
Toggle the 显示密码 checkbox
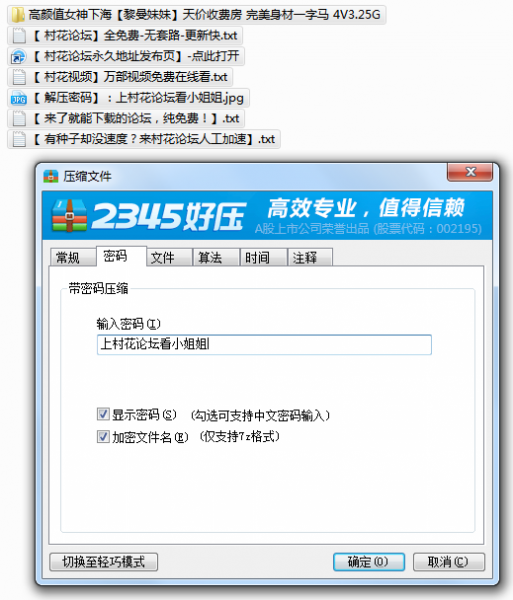[x=103, y=414]
